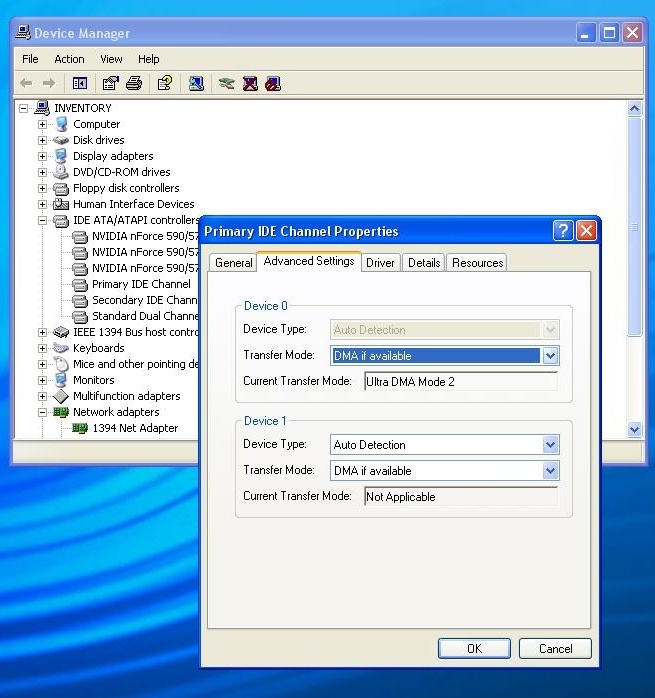Click the Scan for hardware changes icon

pyautogui.click(x=196, y=83)
